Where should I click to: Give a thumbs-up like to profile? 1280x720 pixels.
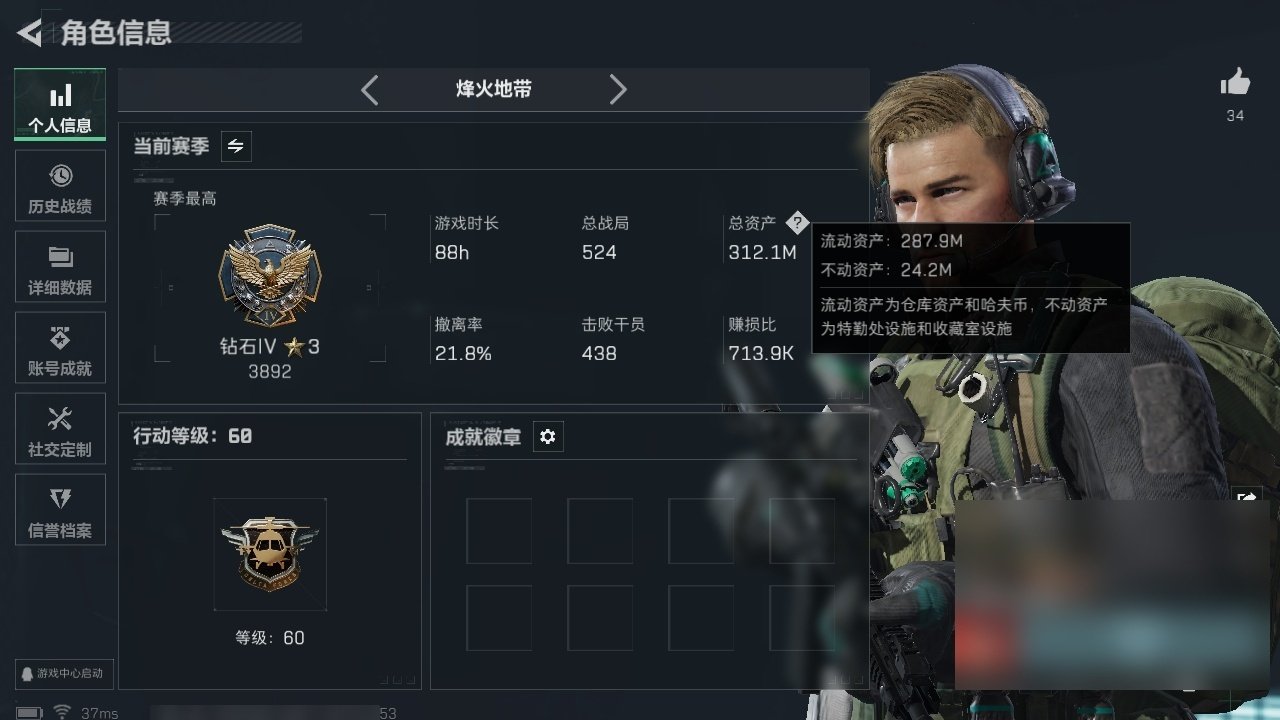[1235, 83]
